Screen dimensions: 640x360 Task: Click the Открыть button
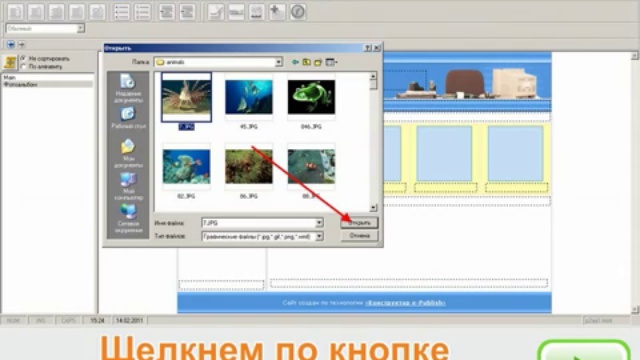coord(359,223)
